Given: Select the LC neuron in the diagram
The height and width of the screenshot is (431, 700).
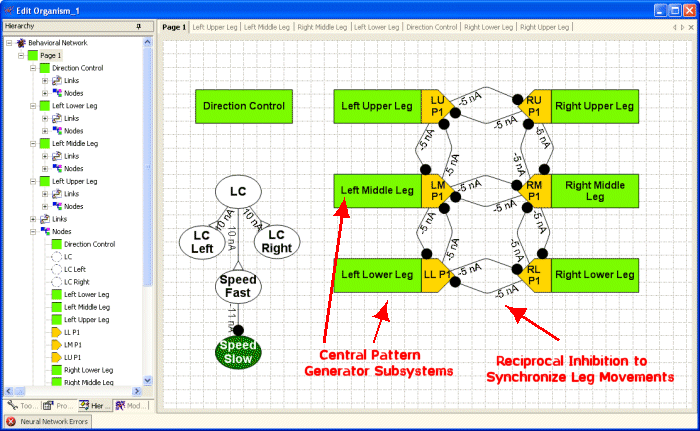Looking at the screenshot, I should (x=238, y=191).
